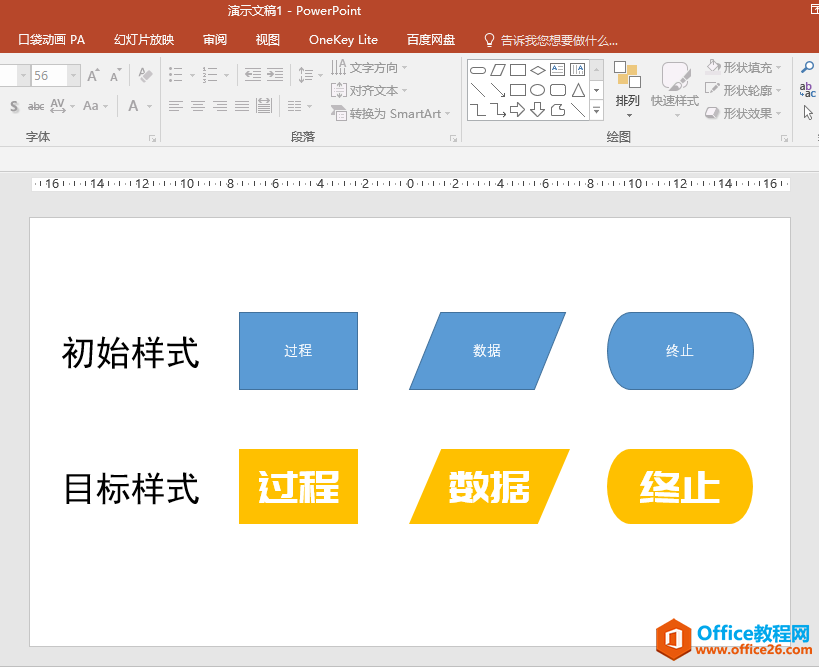Viewport: 819px width, 667px height.
Task: Toggle text shadow formatting
Action: pyautogui.click(x=14, y=106)
